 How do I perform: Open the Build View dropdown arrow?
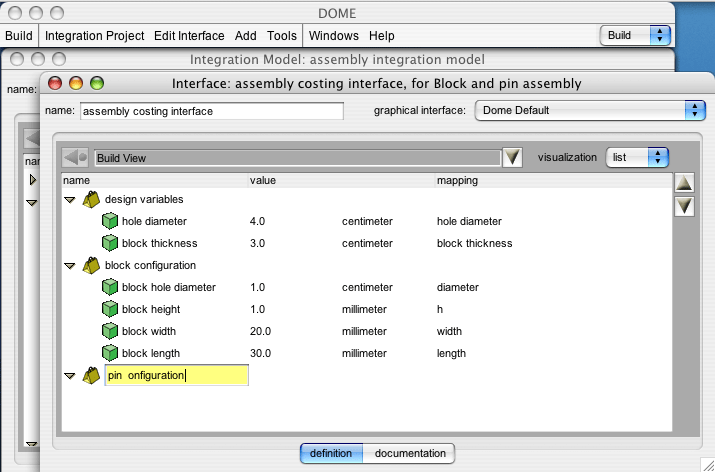pos(513,158)
